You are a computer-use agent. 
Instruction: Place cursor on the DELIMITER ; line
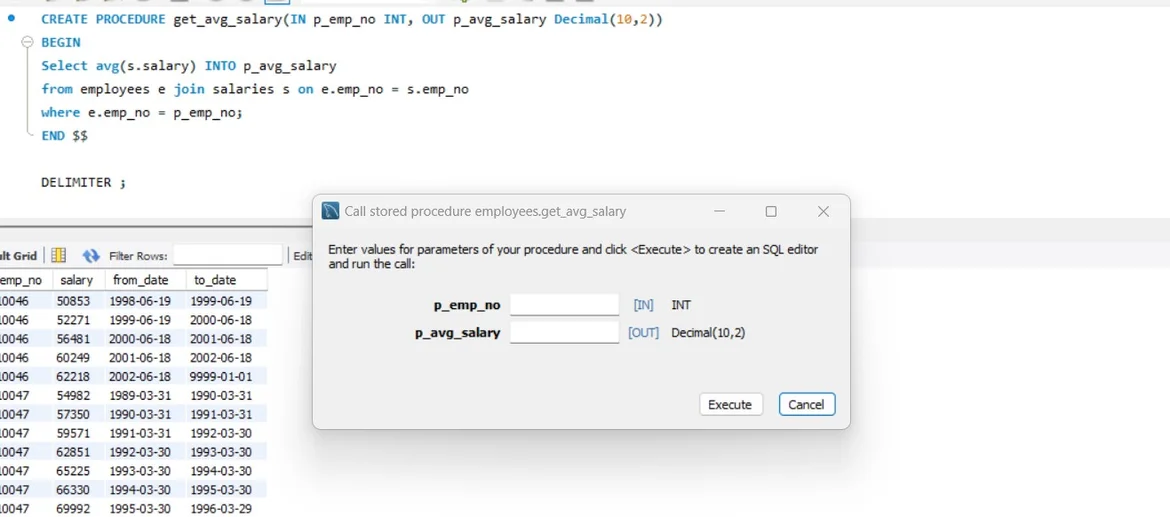(x=84, y=183)
